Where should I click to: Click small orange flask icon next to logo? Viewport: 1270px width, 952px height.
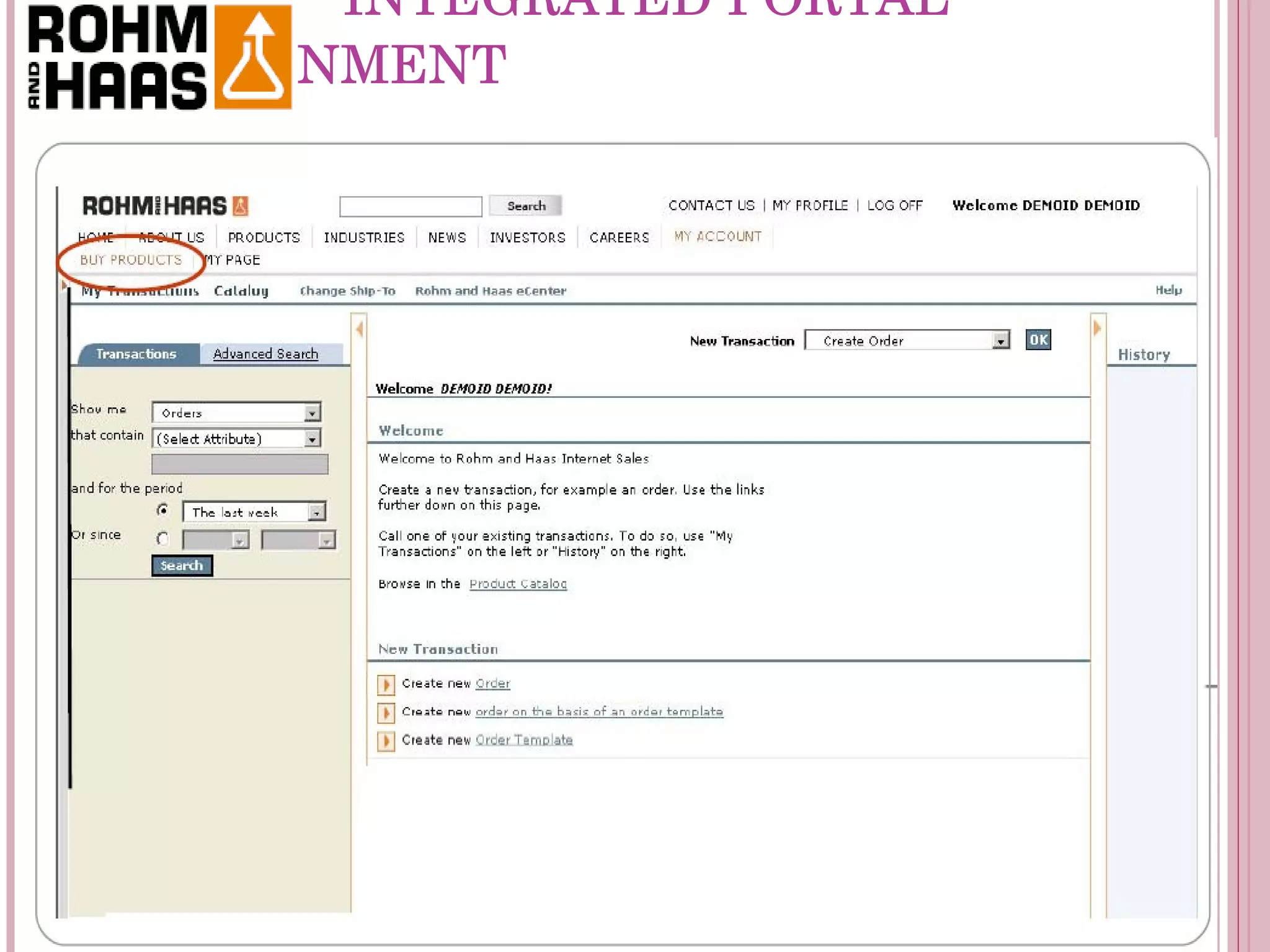point(241,206)
